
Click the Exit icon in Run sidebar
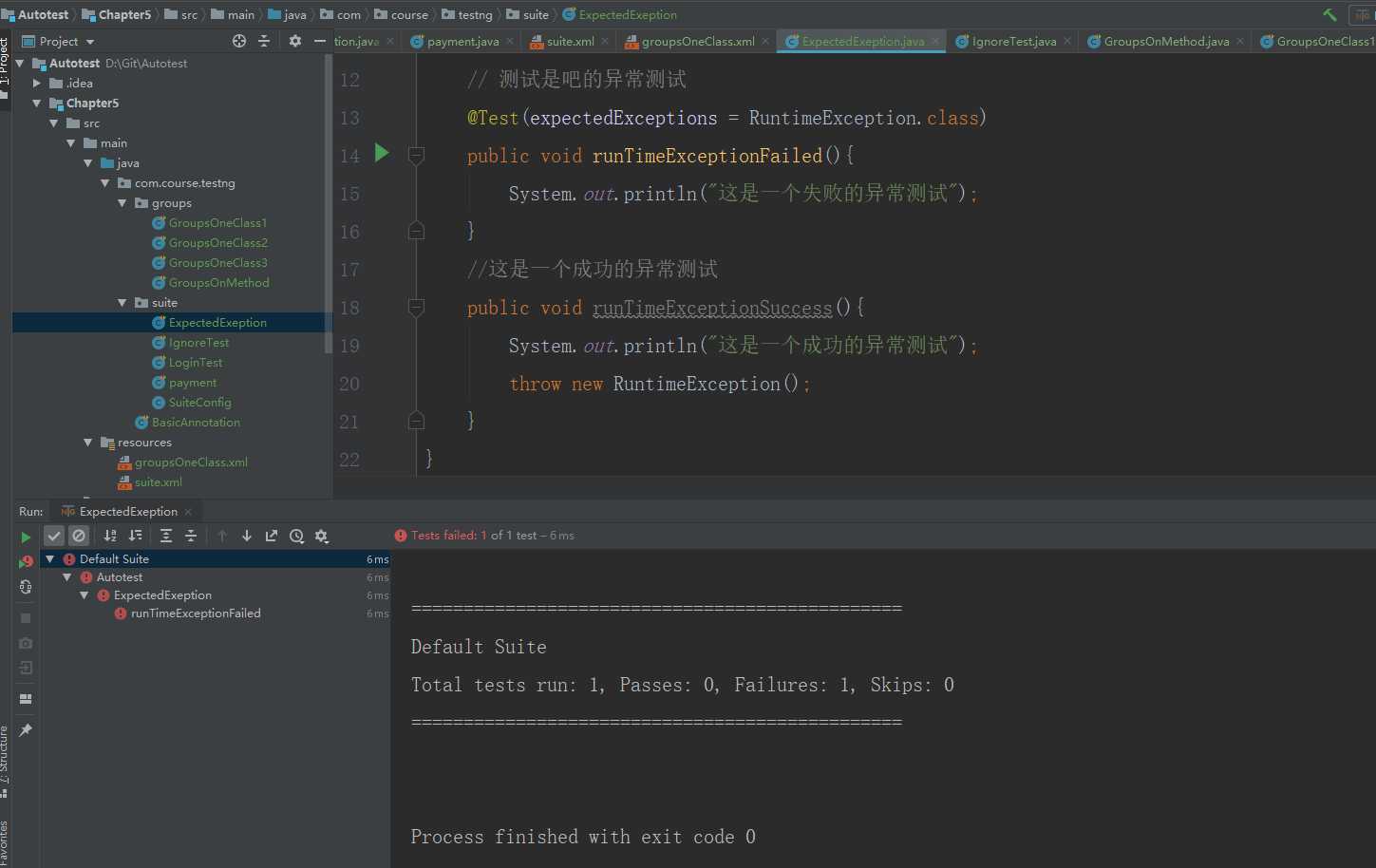(x=26, y=668)
